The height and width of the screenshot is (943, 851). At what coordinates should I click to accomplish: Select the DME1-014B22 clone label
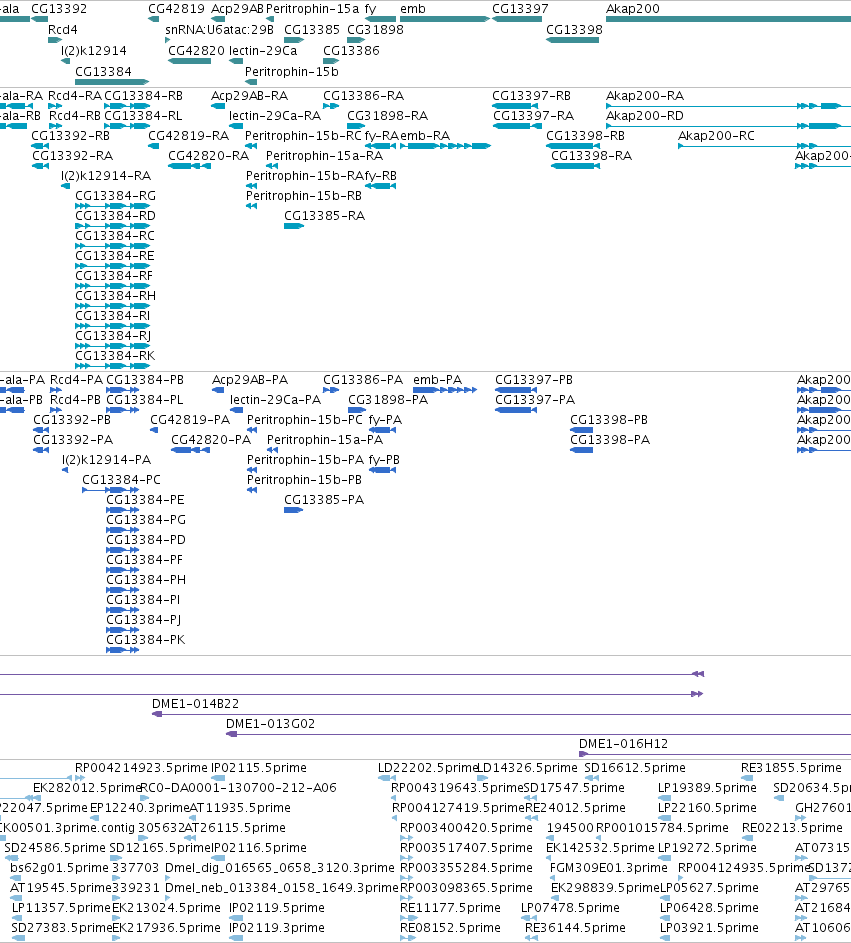point(195,704)
